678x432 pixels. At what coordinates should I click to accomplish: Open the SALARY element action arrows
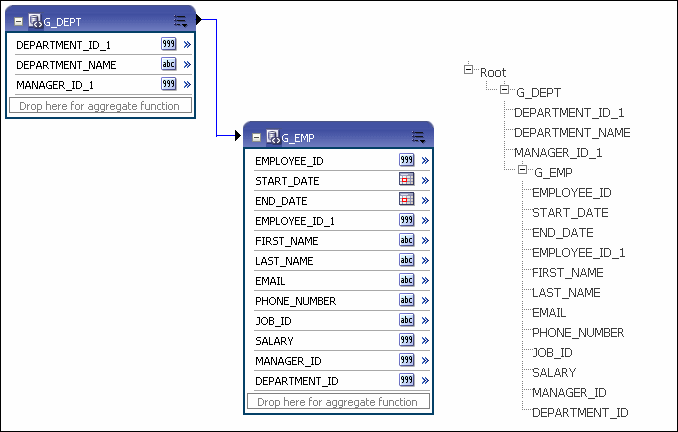point(425,341)
